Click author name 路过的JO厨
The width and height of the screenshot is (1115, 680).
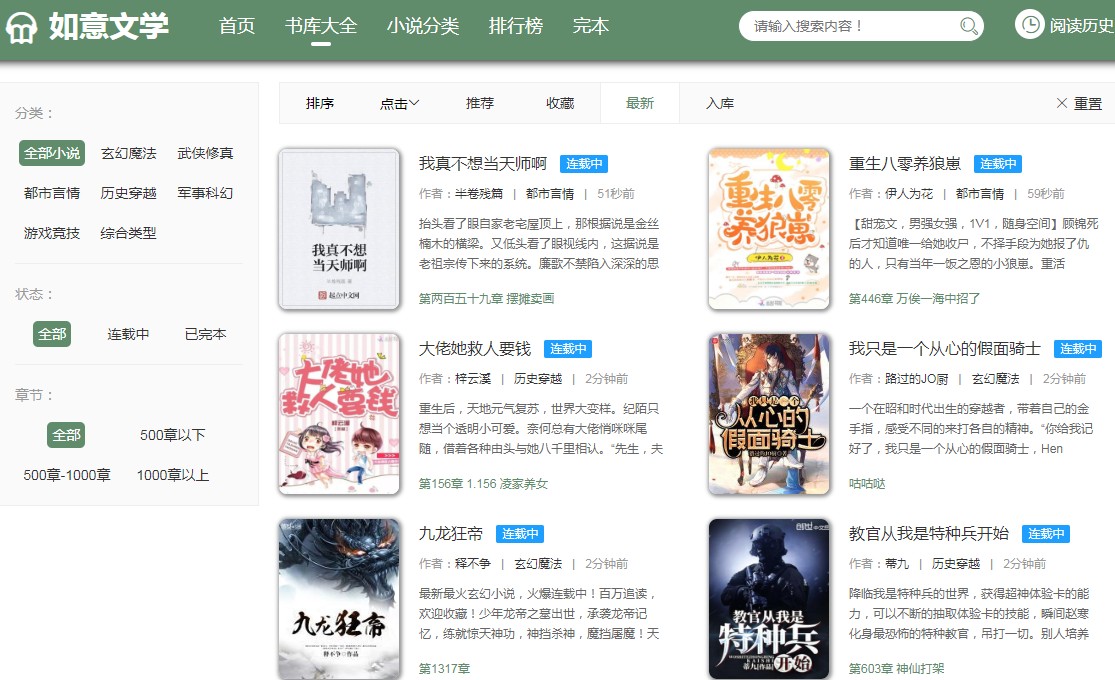917,378
